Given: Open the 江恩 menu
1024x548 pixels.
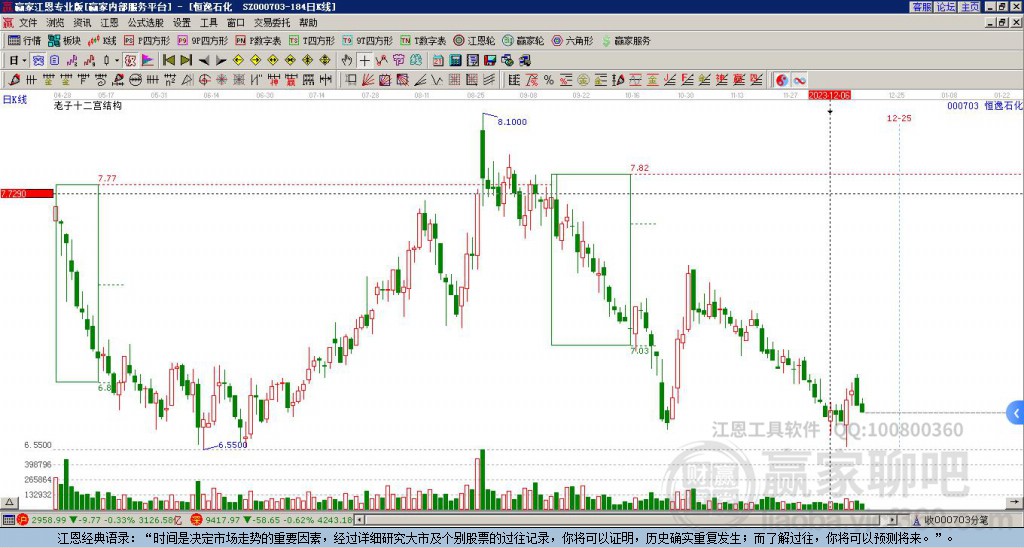Looking at the screenshot, I should click(110, 23).
